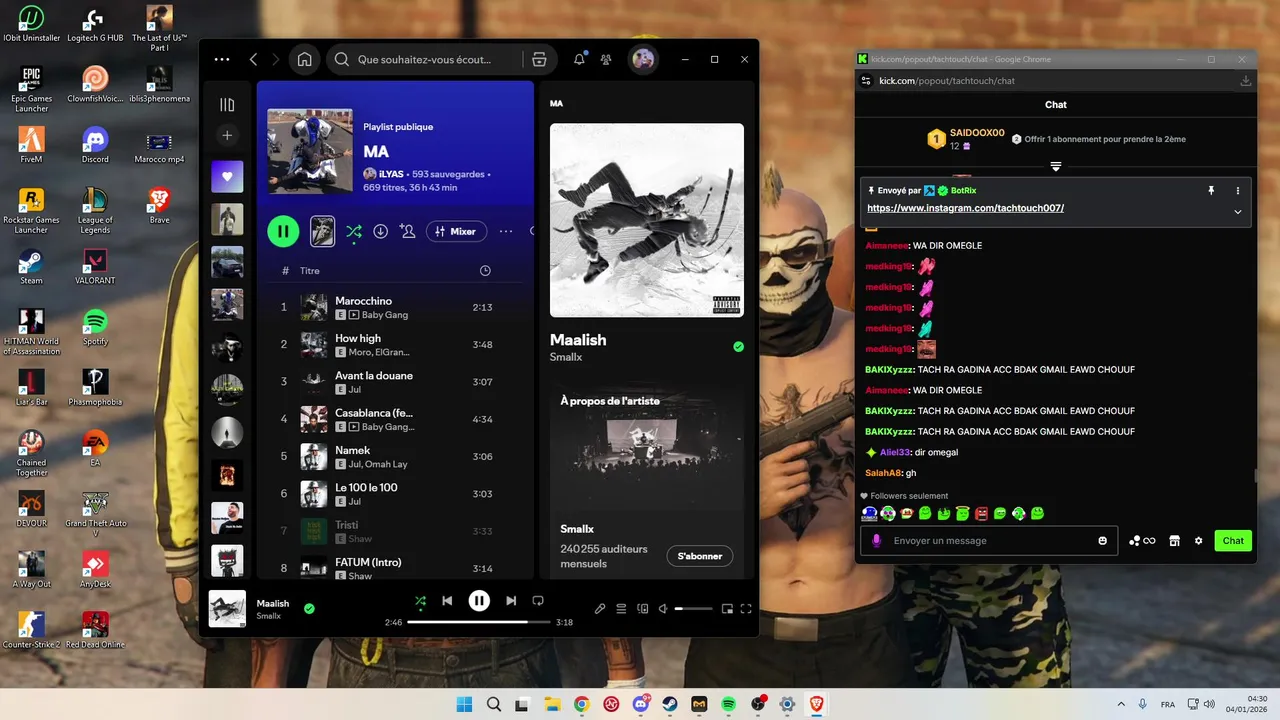Open Spotify profile avatar menu
This screenshot has width=1280, height=720.
coord(643,60)
